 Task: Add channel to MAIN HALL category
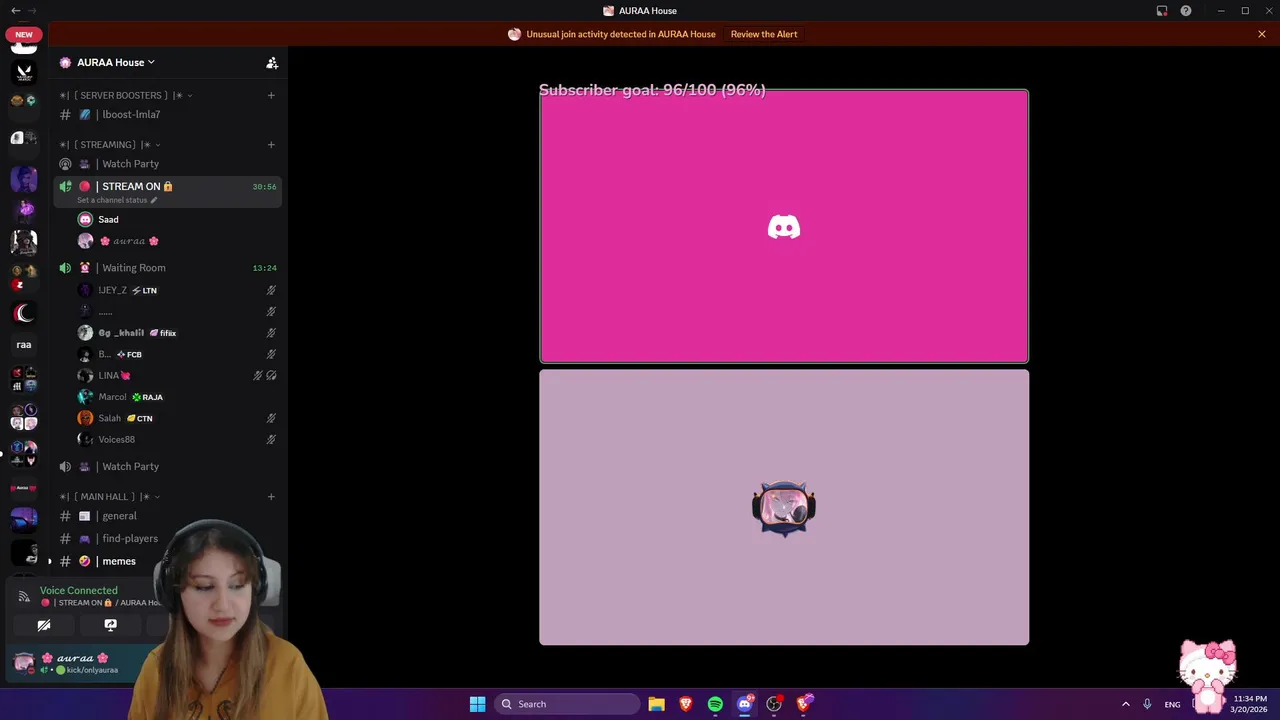tap(271, 497)
